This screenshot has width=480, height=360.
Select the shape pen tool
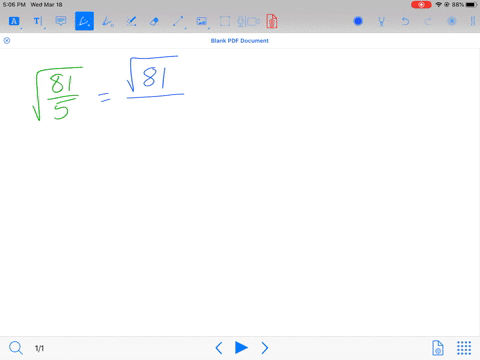tap(108, 21)
